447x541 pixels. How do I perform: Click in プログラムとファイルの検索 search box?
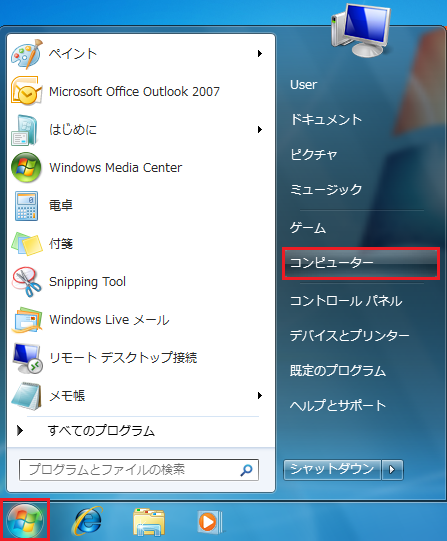[139, 470]
